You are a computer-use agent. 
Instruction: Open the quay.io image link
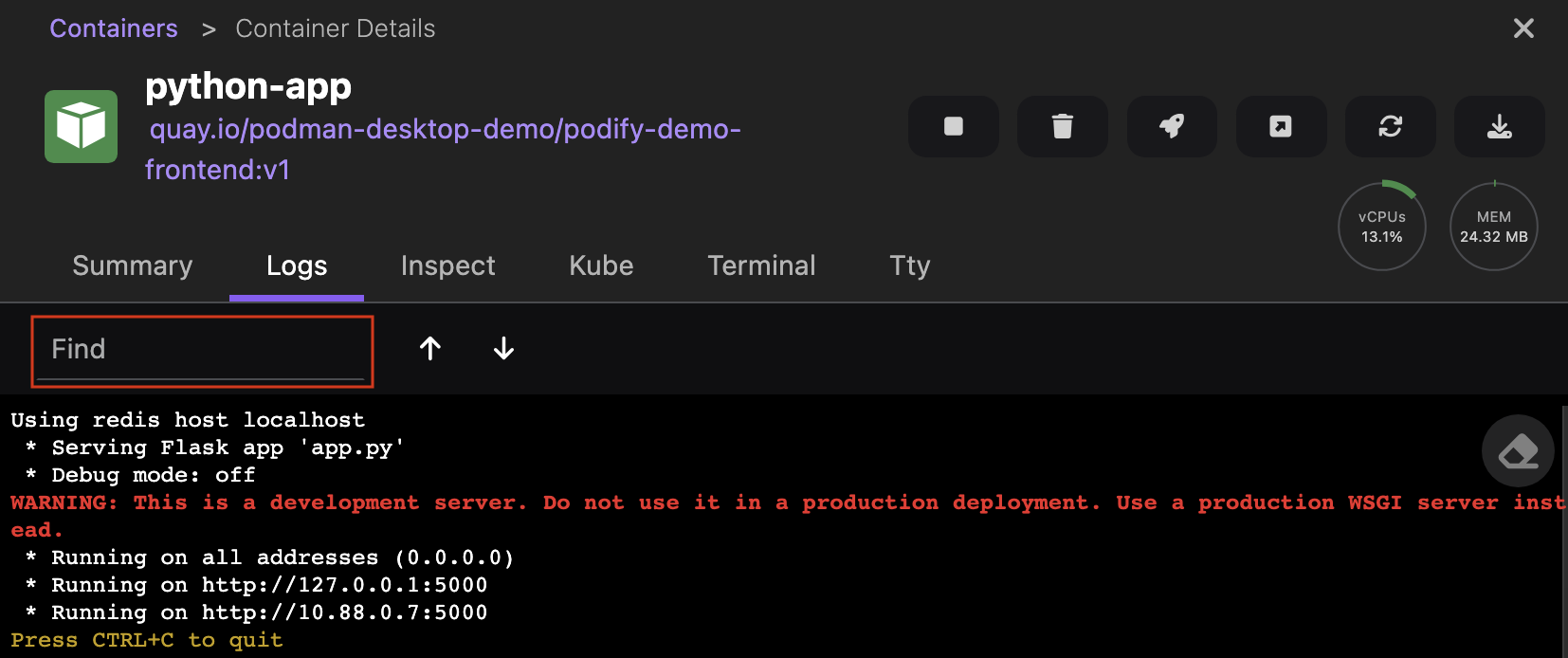point(444,130)
